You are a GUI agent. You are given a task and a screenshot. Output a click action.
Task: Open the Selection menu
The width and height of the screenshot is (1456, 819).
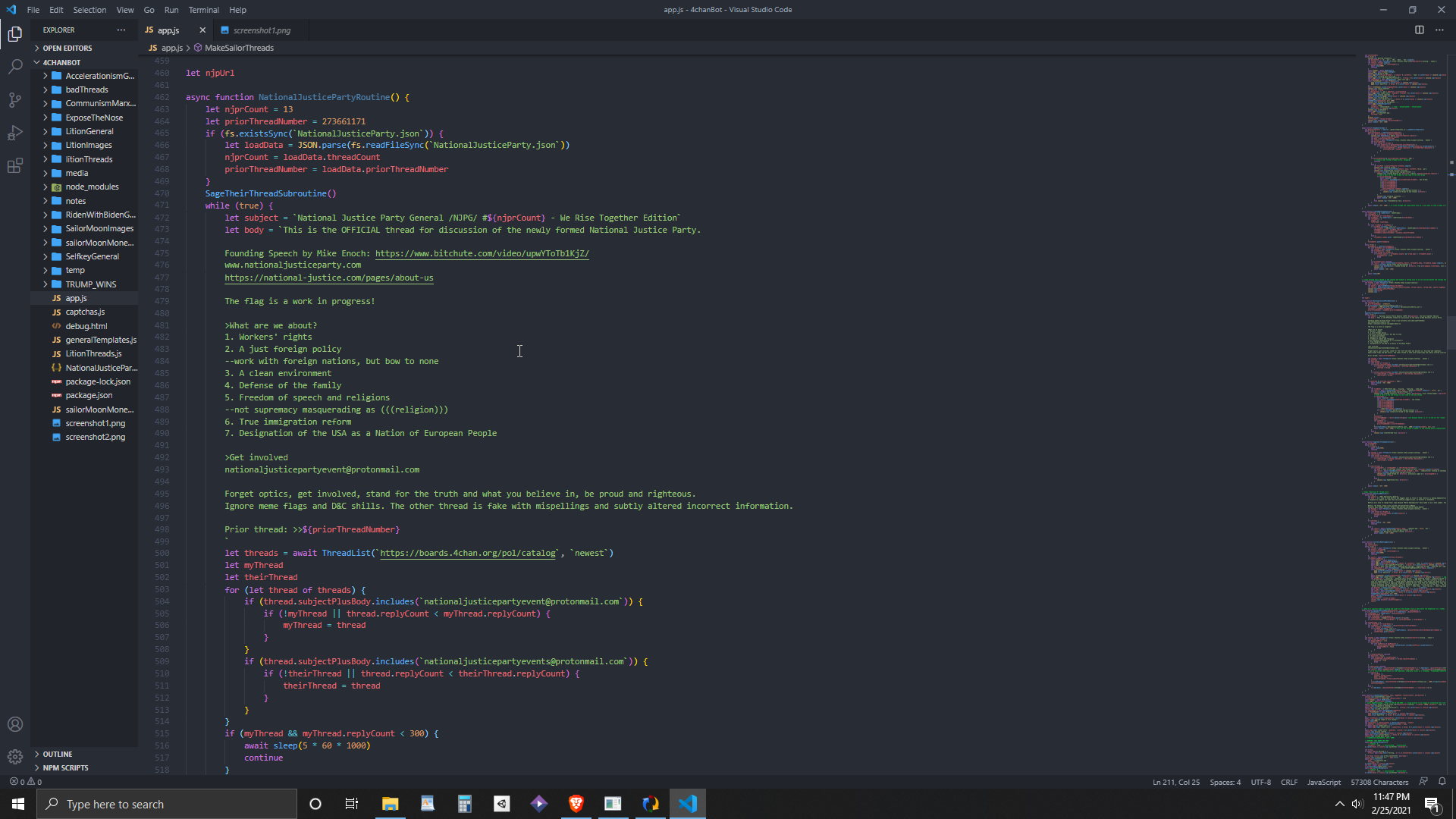[89, 10]
